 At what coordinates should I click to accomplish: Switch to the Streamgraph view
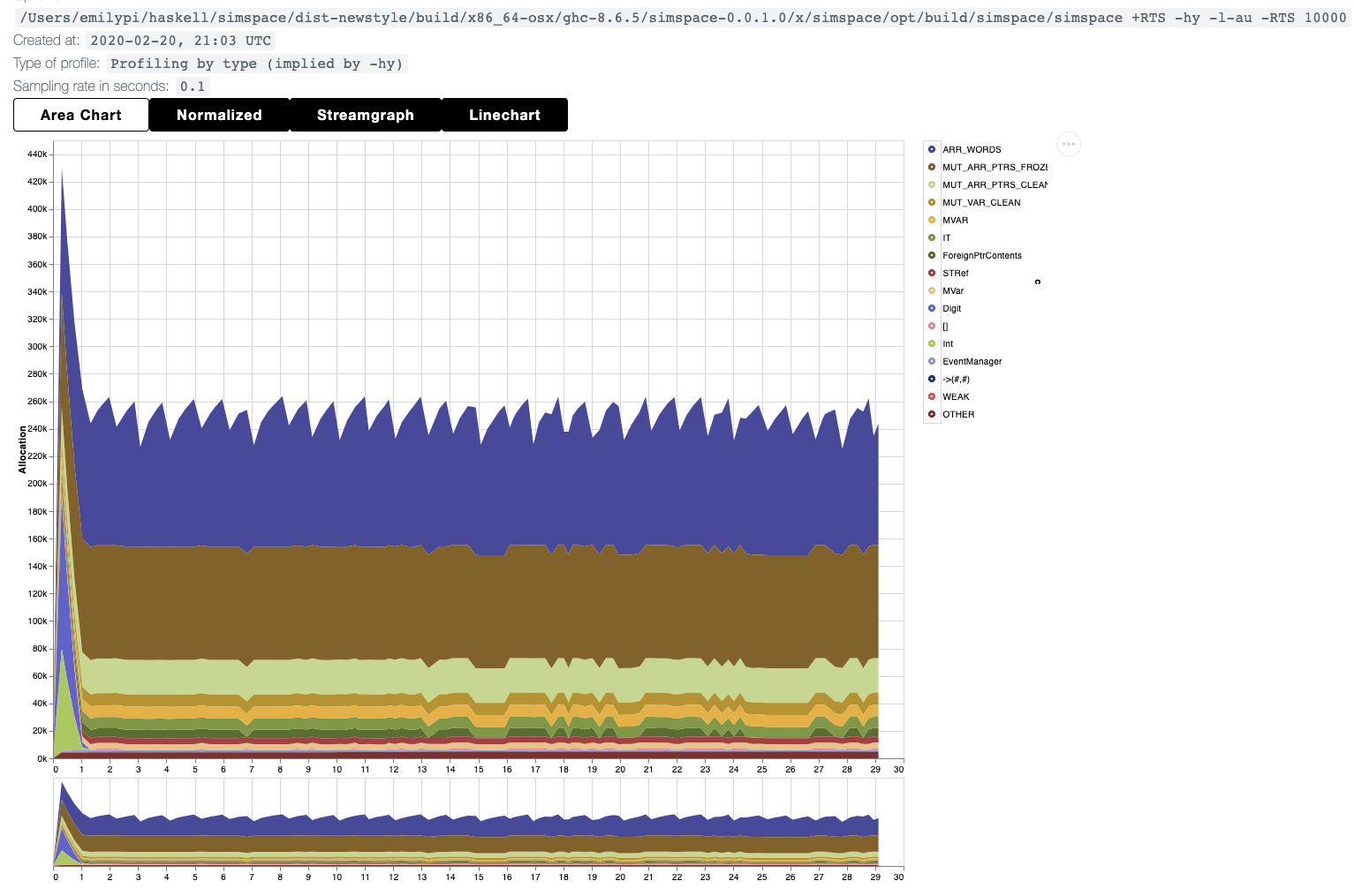[x=365, y=115]
